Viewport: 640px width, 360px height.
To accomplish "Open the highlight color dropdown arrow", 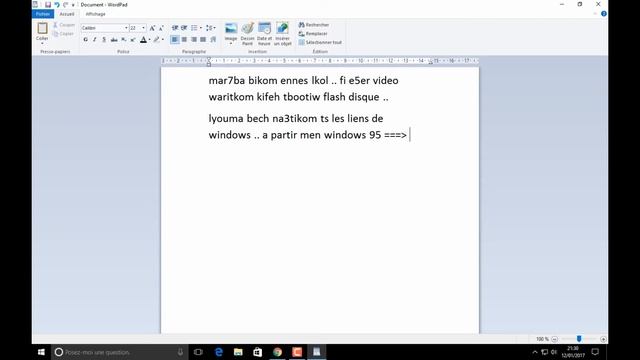I will pyautogui.click(x=162, y=40).
